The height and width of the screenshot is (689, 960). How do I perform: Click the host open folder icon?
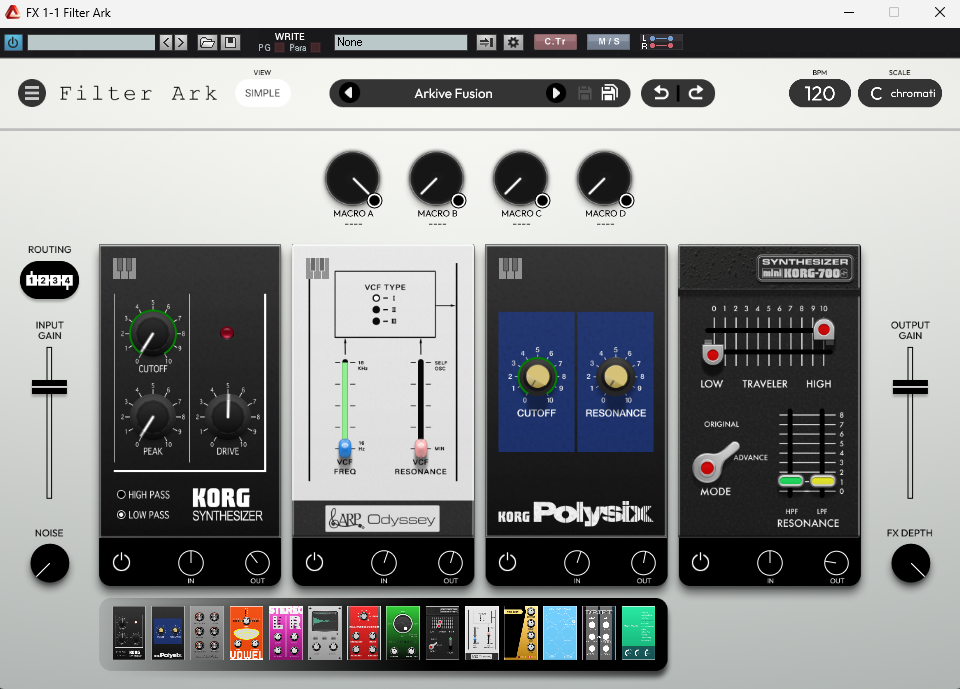click(207, 42)
